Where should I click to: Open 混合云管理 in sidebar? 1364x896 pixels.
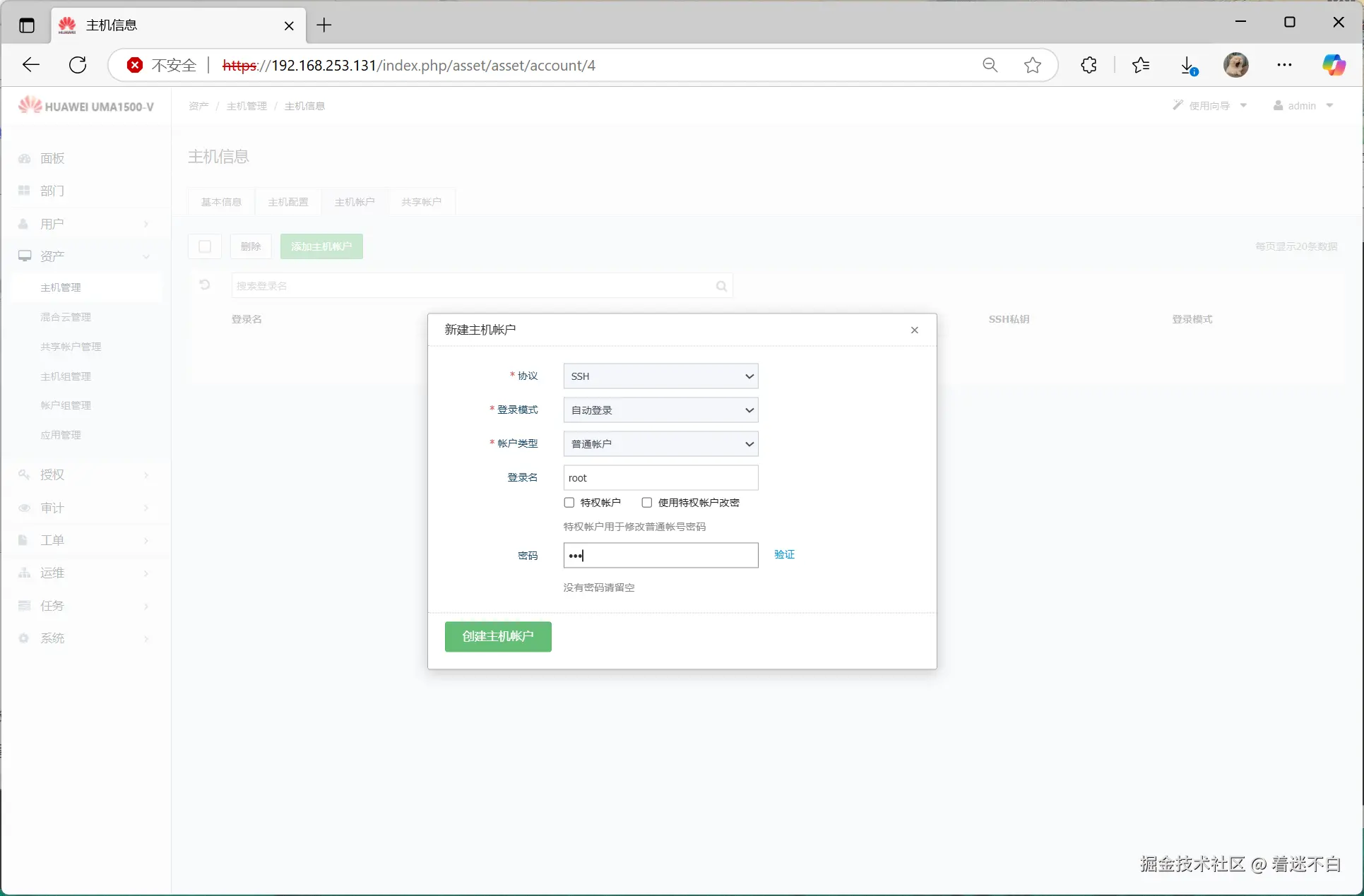click(66, 317)
